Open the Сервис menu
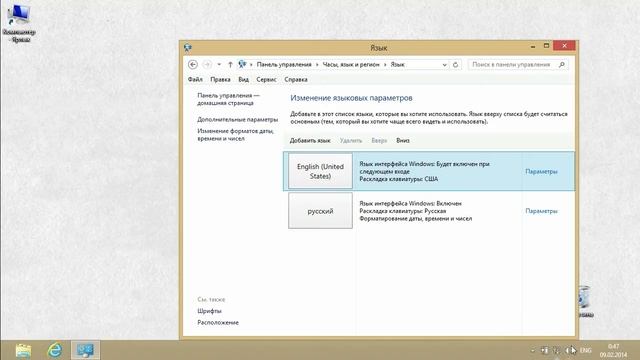 (267, 80)
